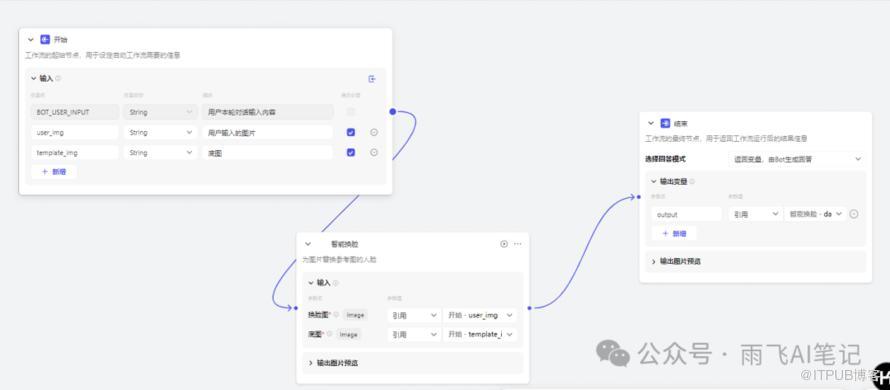890x390 pixels.
Task: Click the output variable name field
Action: pos(686,215)
